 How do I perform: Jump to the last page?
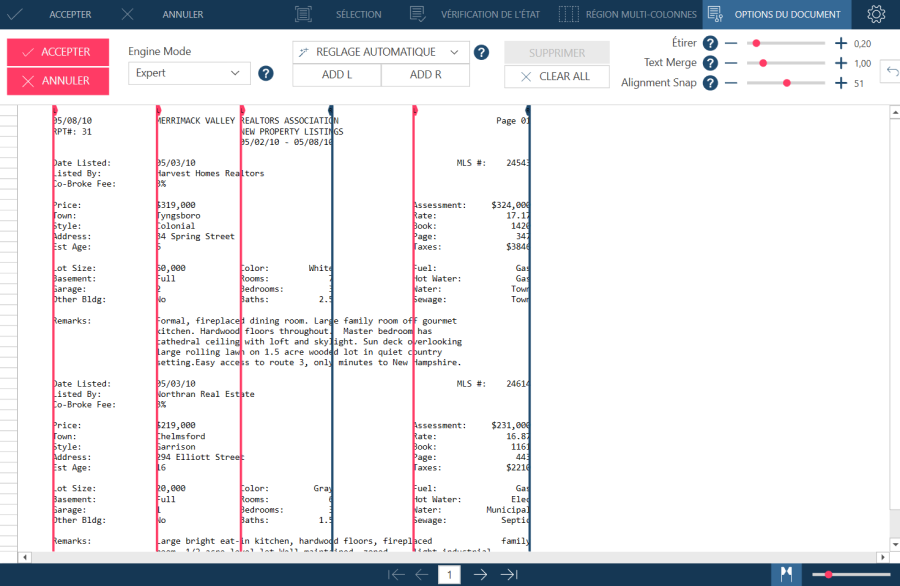(508, 574)
